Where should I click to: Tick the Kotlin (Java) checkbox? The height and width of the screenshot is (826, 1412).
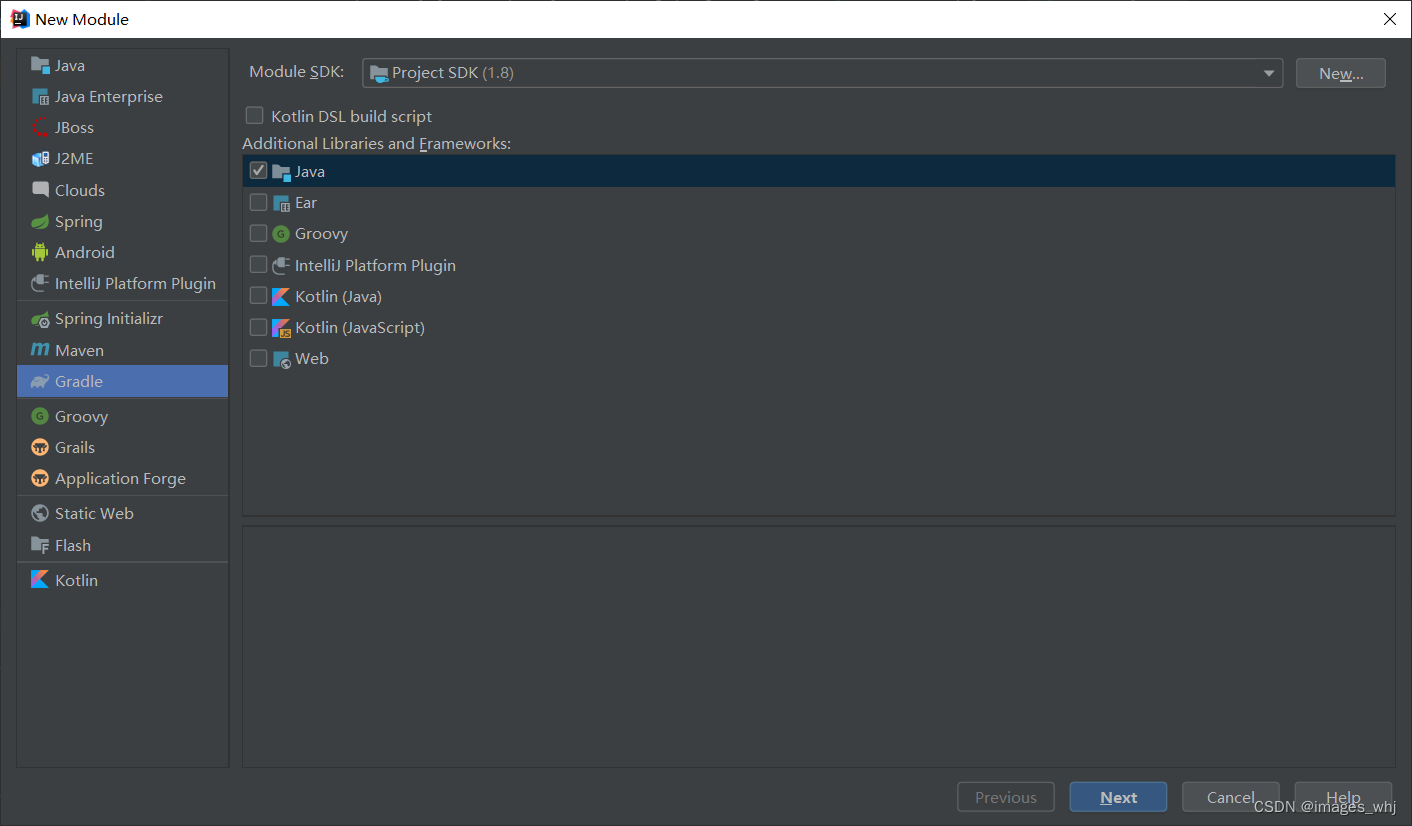pyautogui.click(x=259, y=296)
